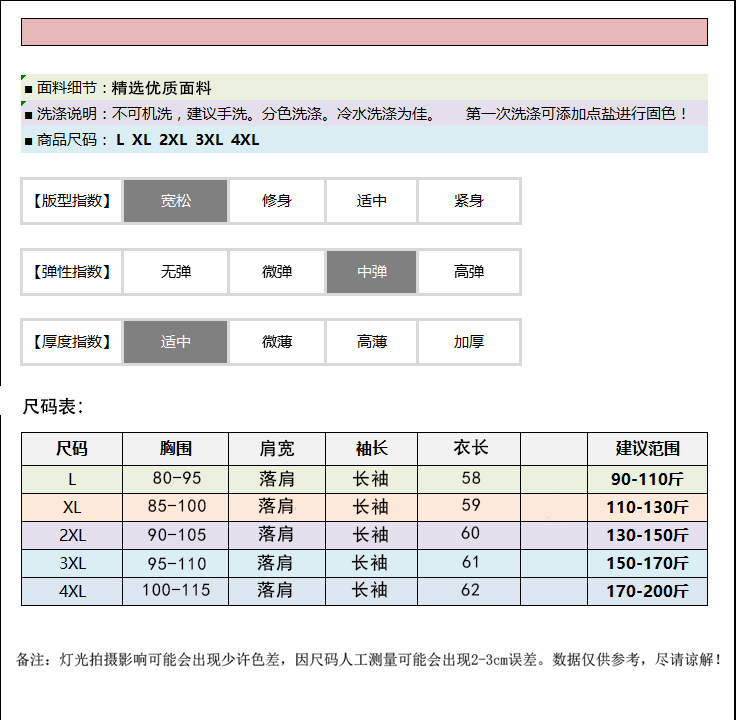
Task: Click the 4XL size row cell
Action: click(x=72, y=591)
